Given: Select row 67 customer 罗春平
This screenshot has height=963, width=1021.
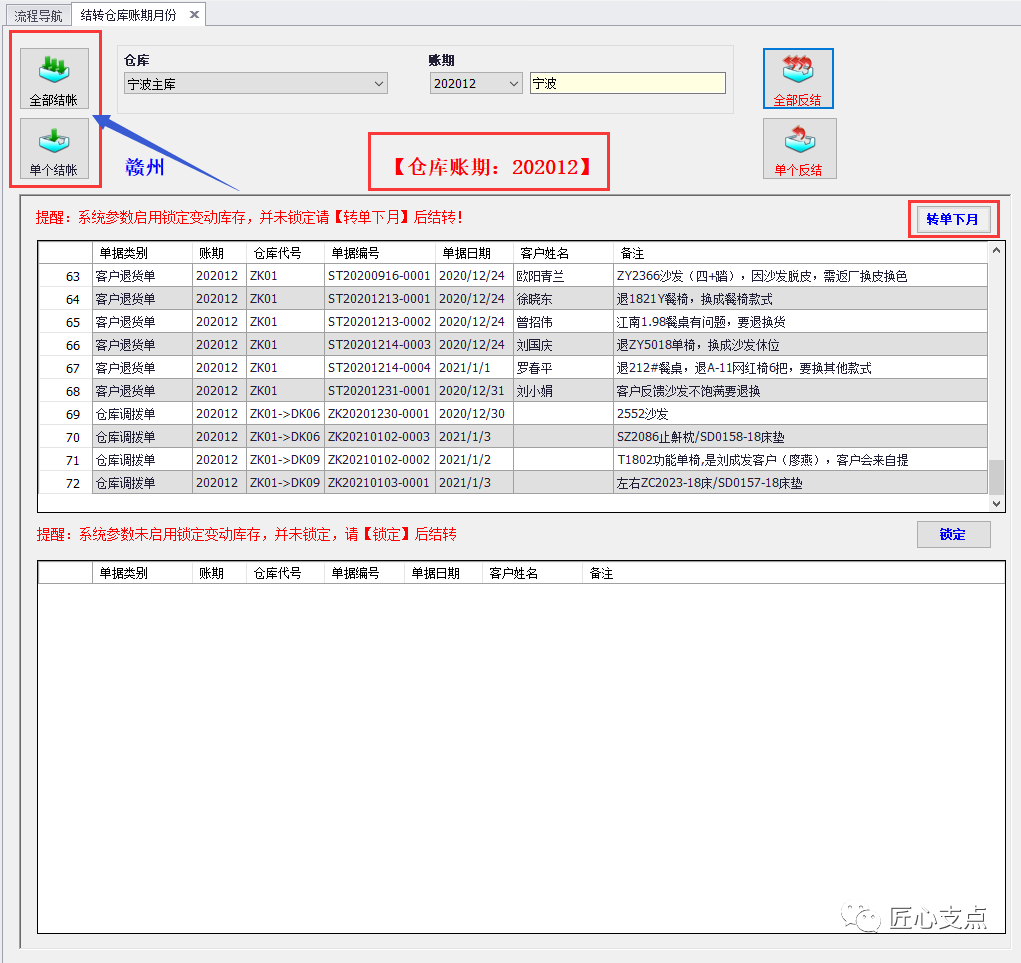Looking at the screenshot, I should click(563, 368).
